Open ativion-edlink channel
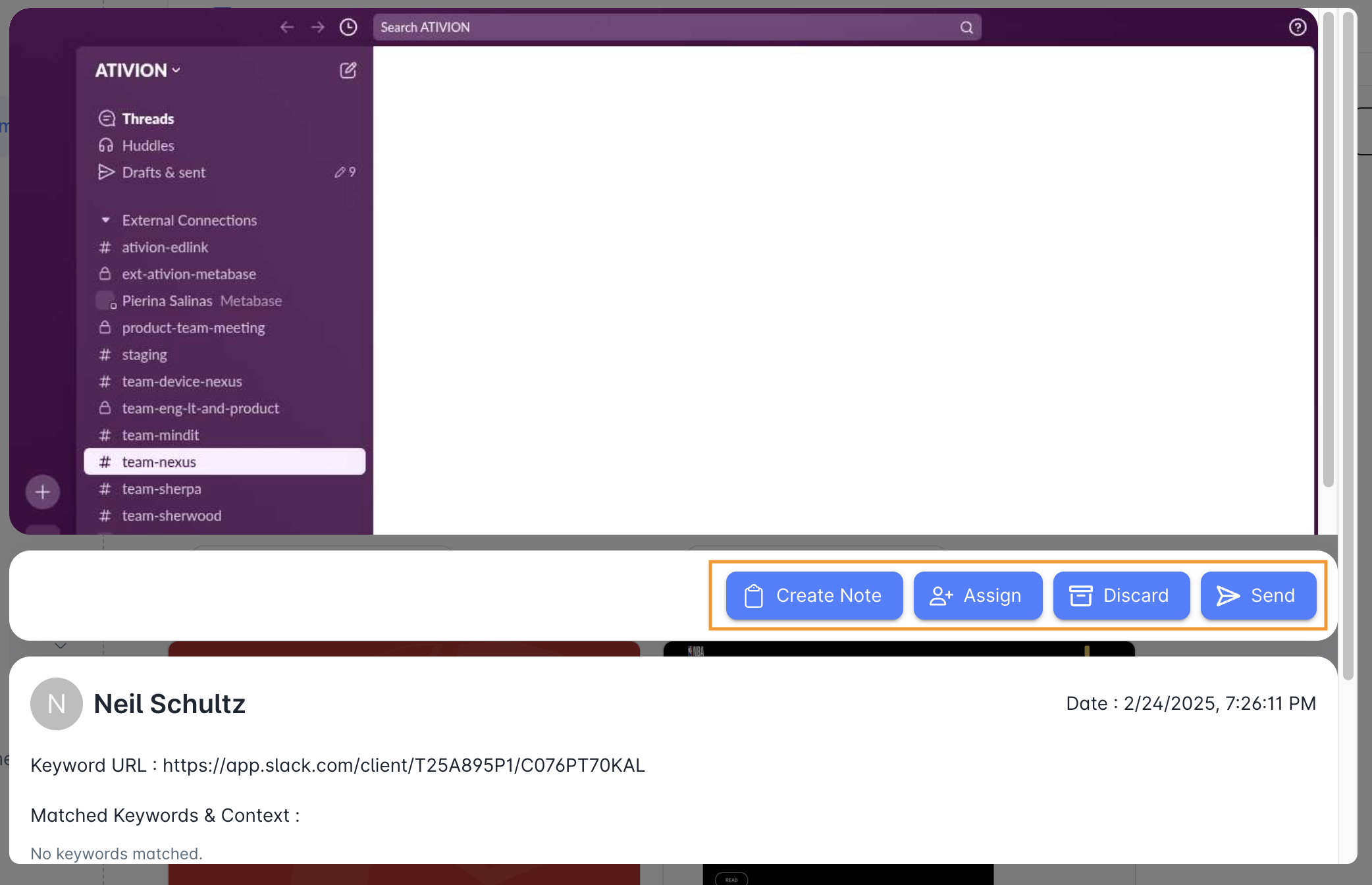Screen dimensions: 1372x885 pyautogui.click(x=165, y=248)
